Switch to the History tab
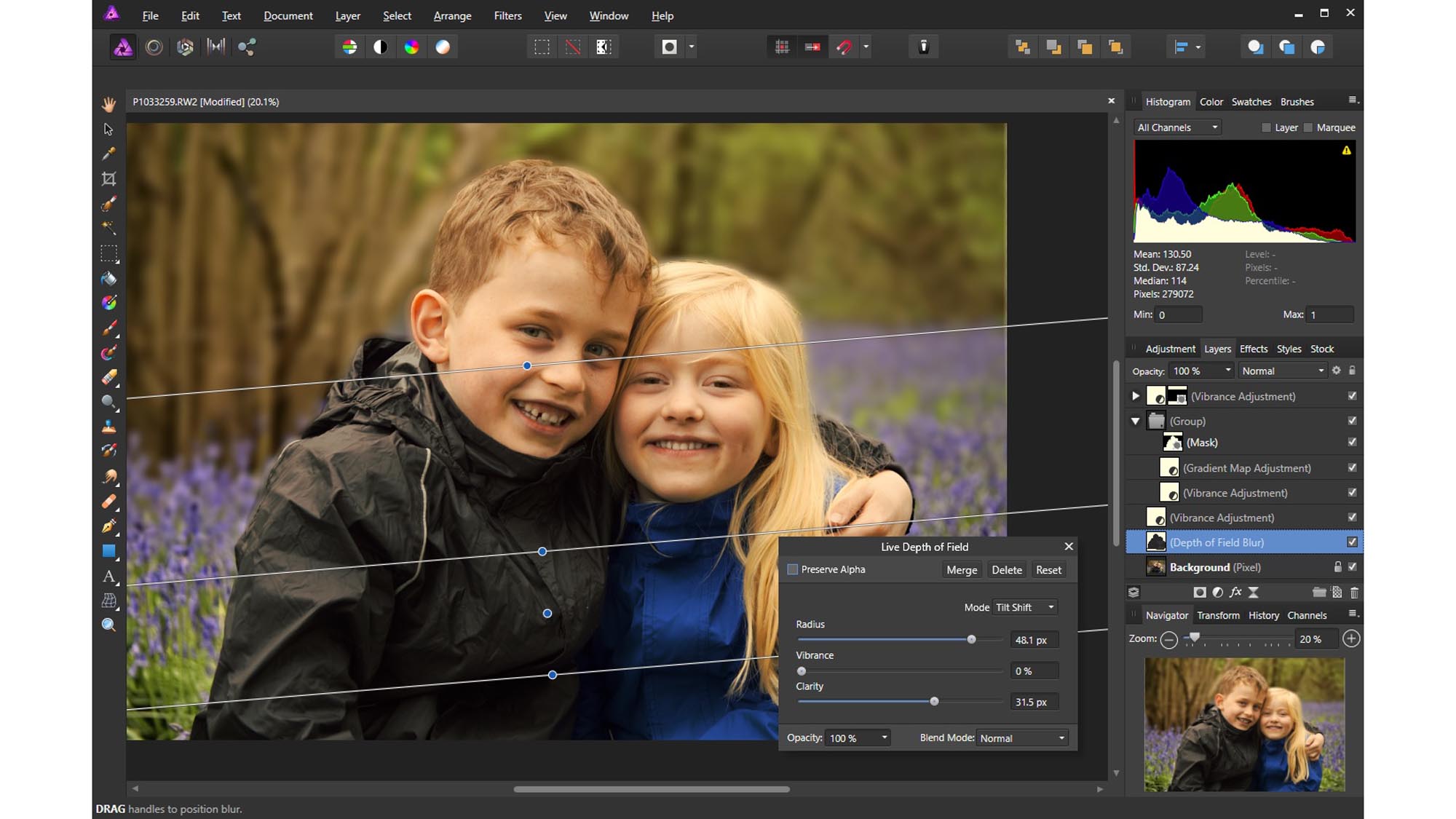Image resolution: width=1456 pixels, height=819 pixels. [x=1264, y=615]
